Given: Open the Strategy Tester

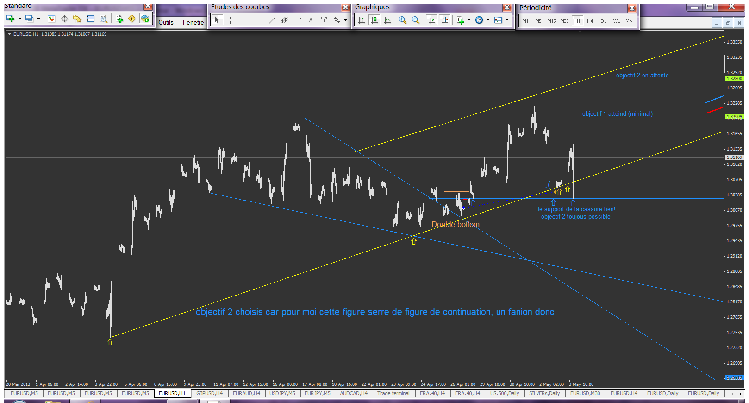Looking at the screenshot, I should point(103,19).
